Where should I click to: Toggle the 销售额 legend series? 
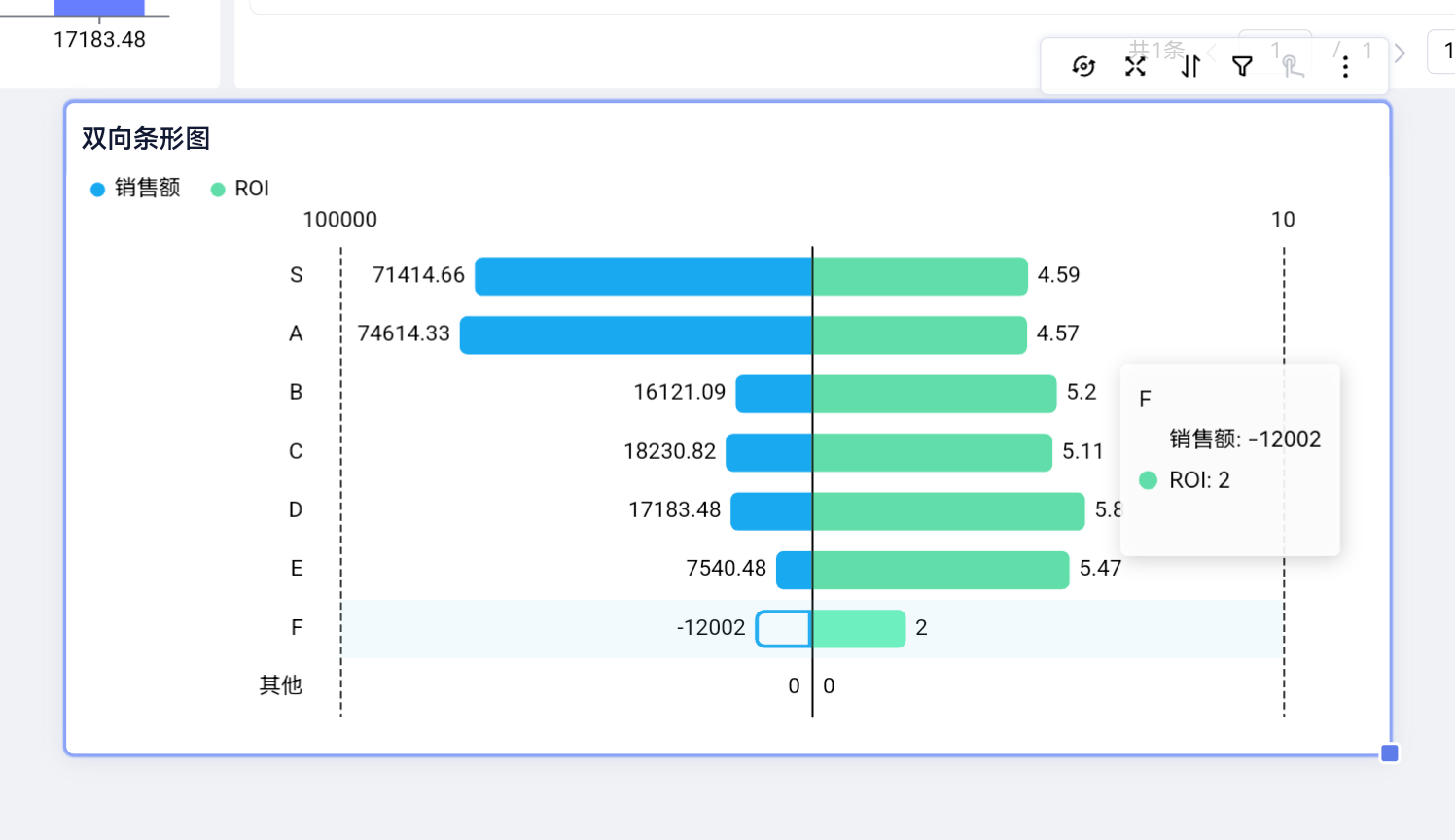pos(135,188)
